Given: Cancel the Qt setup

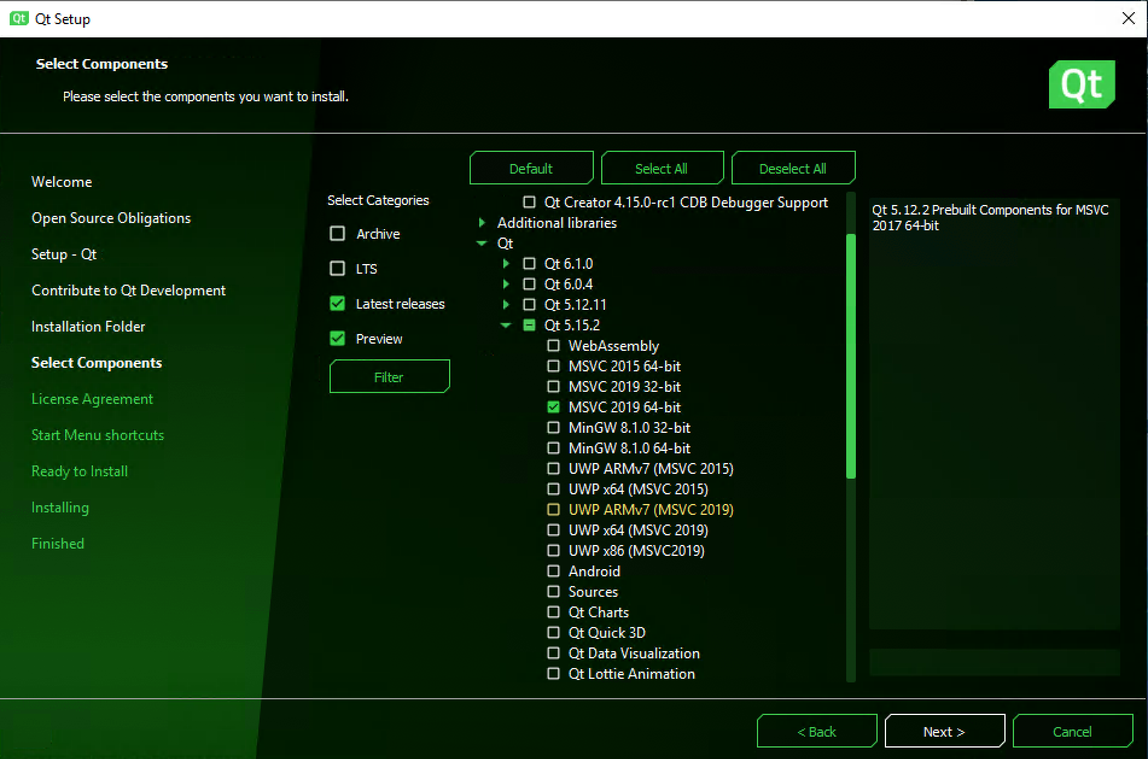Looking at the screenshot, I should click(1073, 731).
